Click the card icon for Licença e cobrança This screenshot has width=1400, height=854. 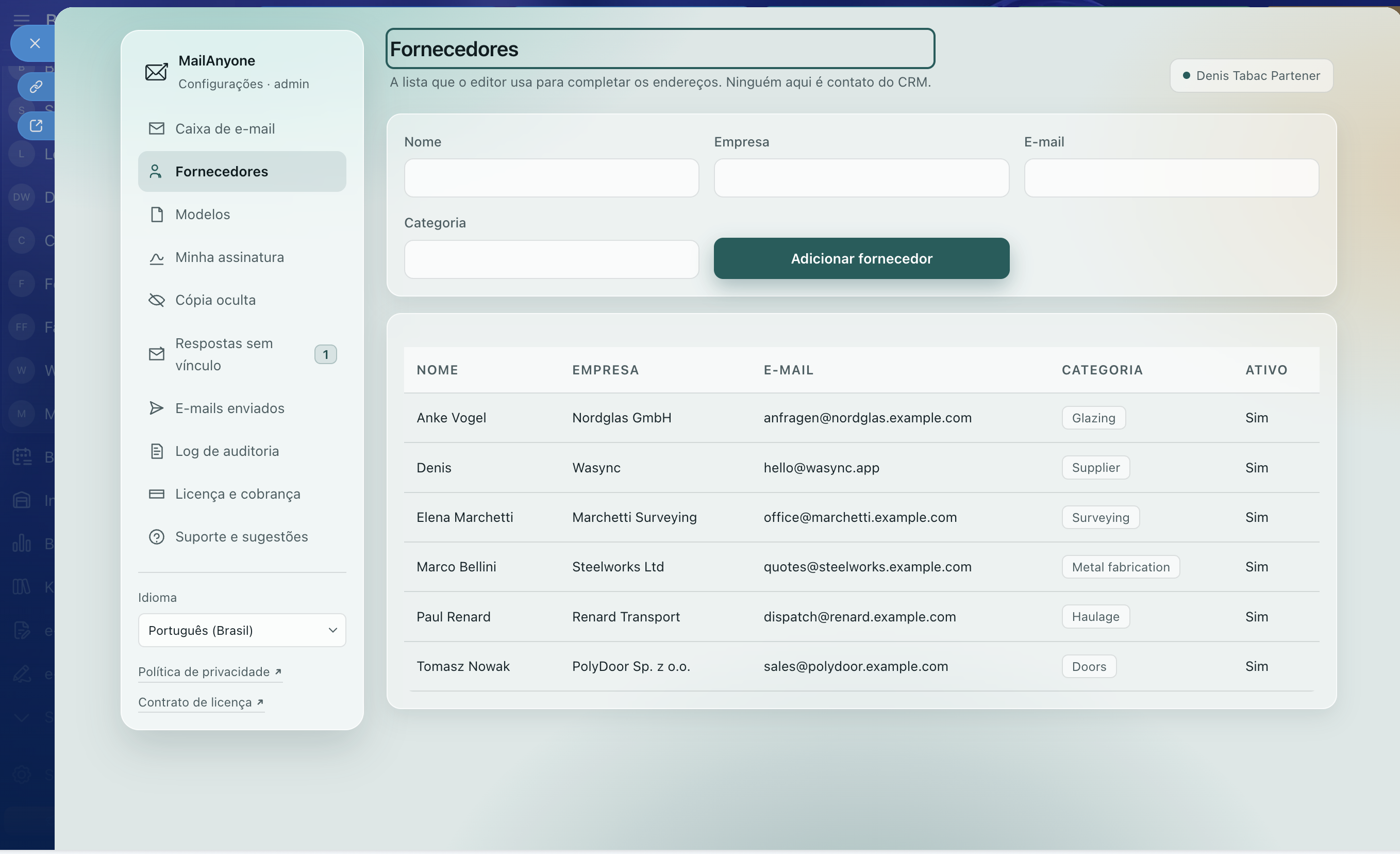(156, 494)
